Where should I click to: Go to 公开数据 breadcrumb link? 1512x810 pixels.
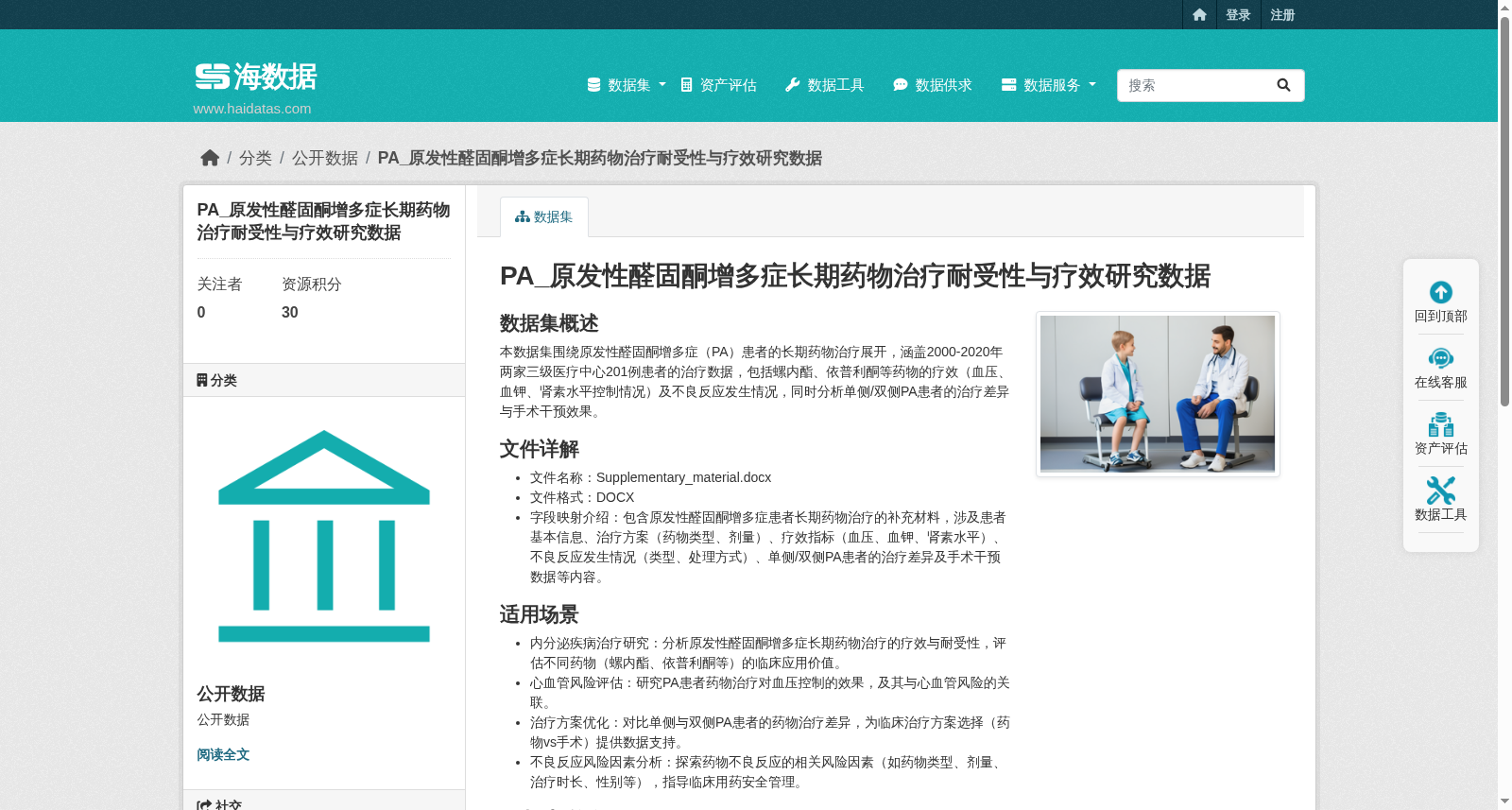click(325, 158)
